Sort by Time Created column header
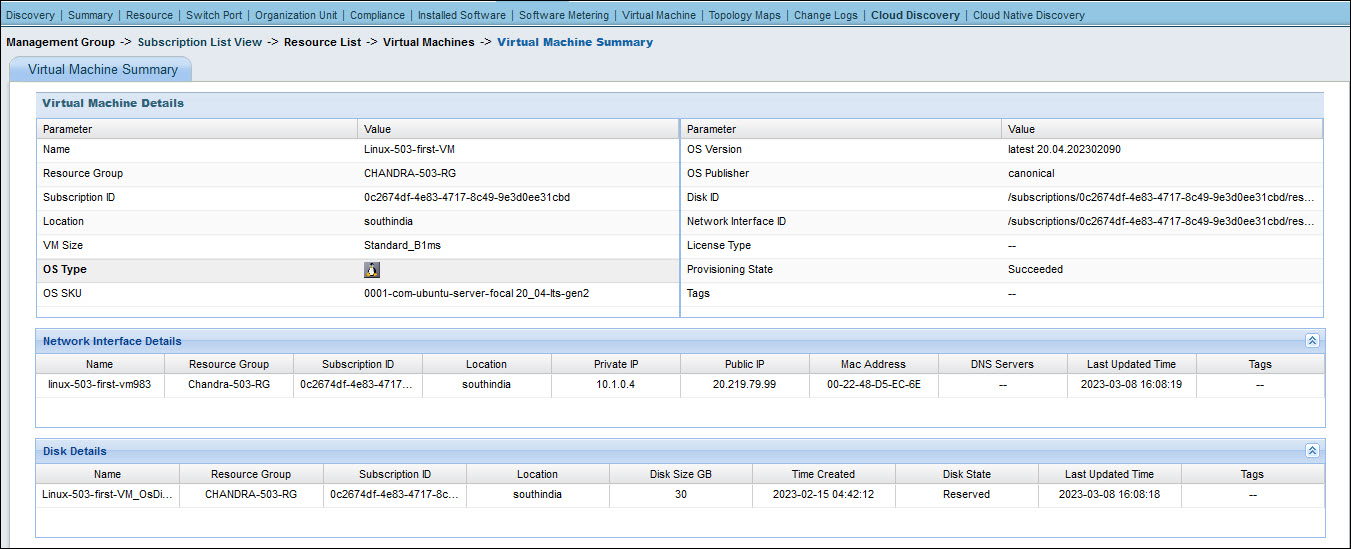Image resolution: width=1351 pixels, height=549 pixels. tap(823, 475)
